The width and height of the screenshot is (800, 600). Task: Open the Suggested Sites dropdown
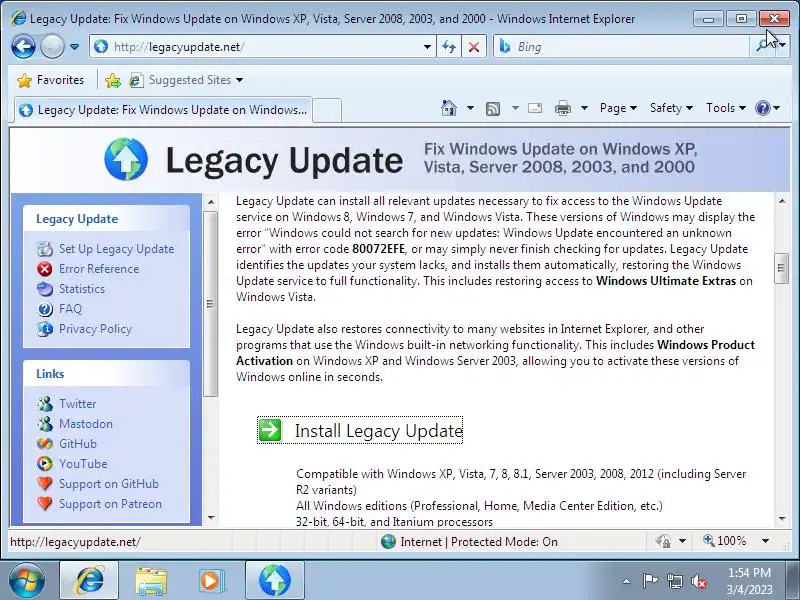click(x=186, y=80)
